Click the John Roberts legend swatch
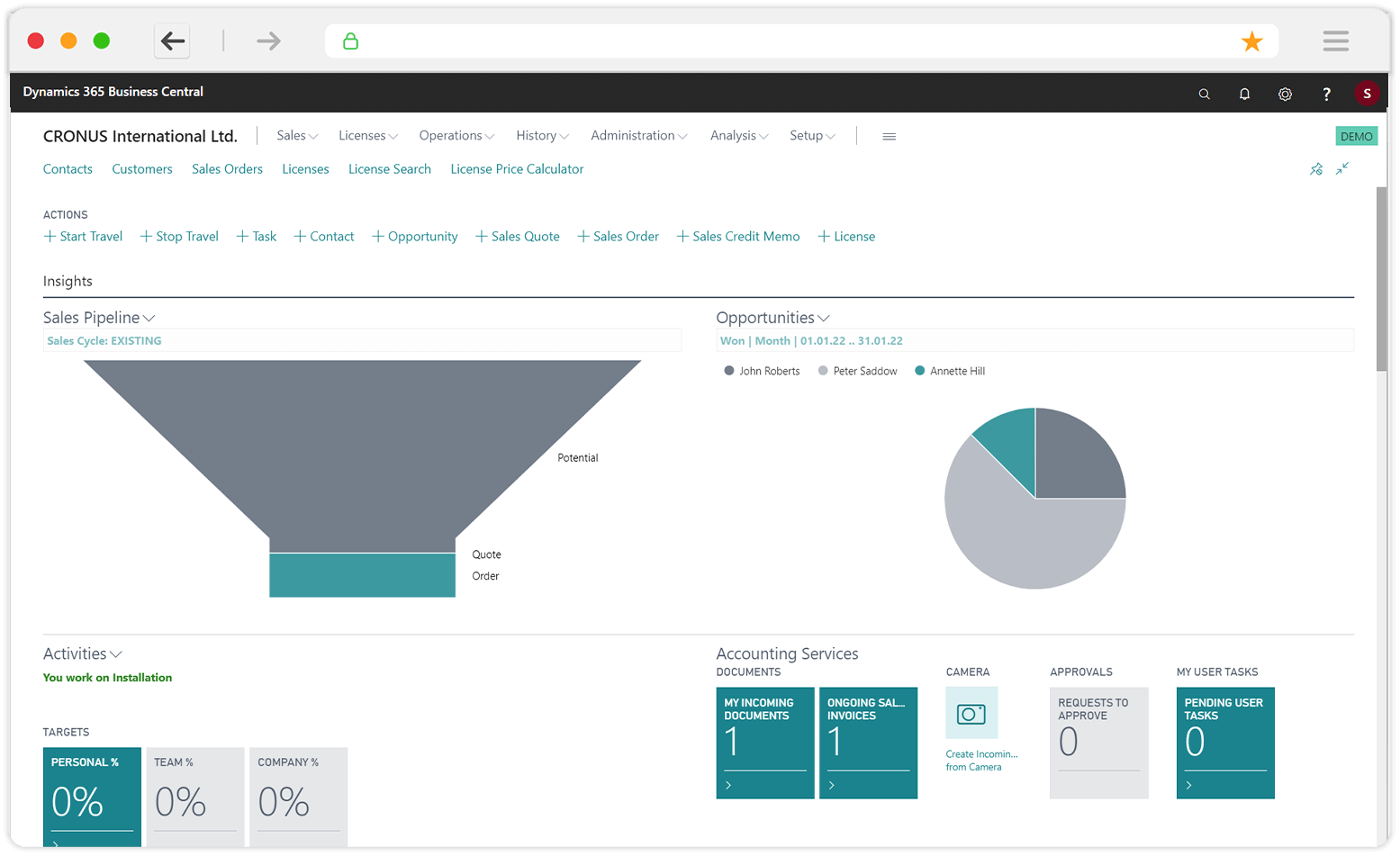This screenshot has height=856, width=1400. point(729,371)
